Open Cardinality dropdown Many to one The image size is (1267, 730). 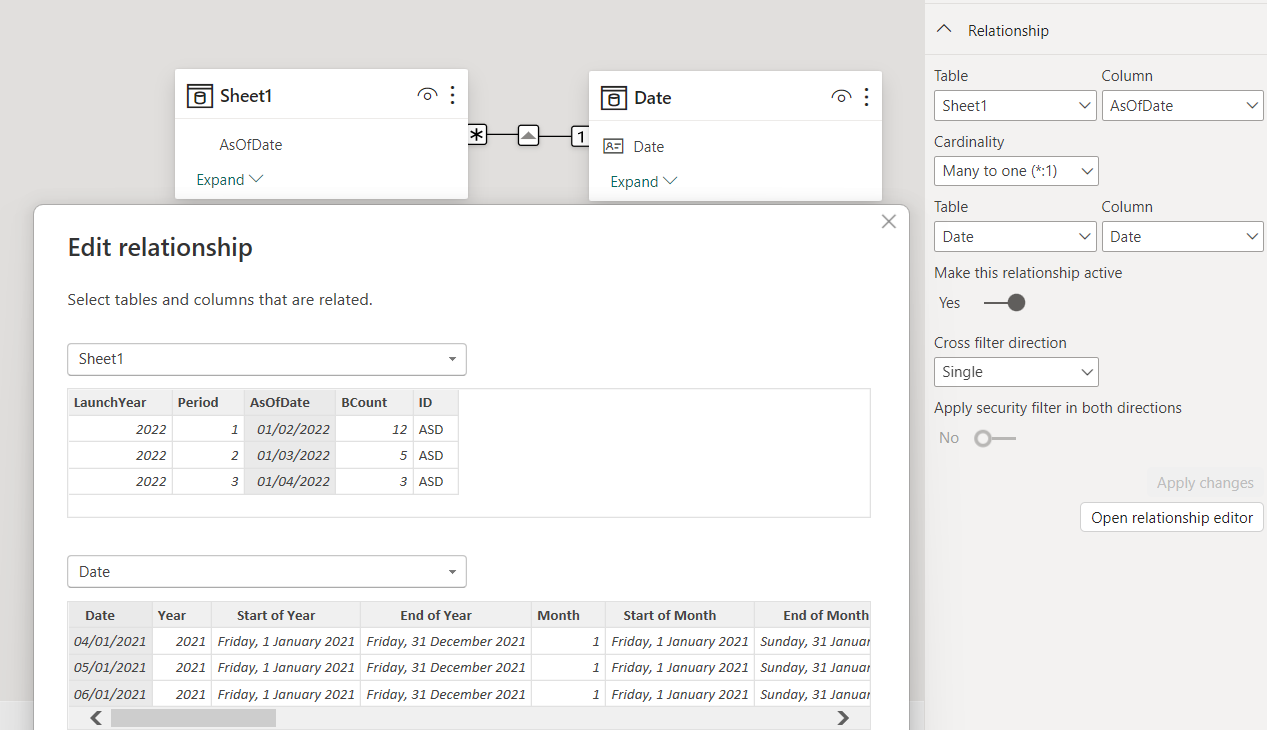tap(1016, 171)
